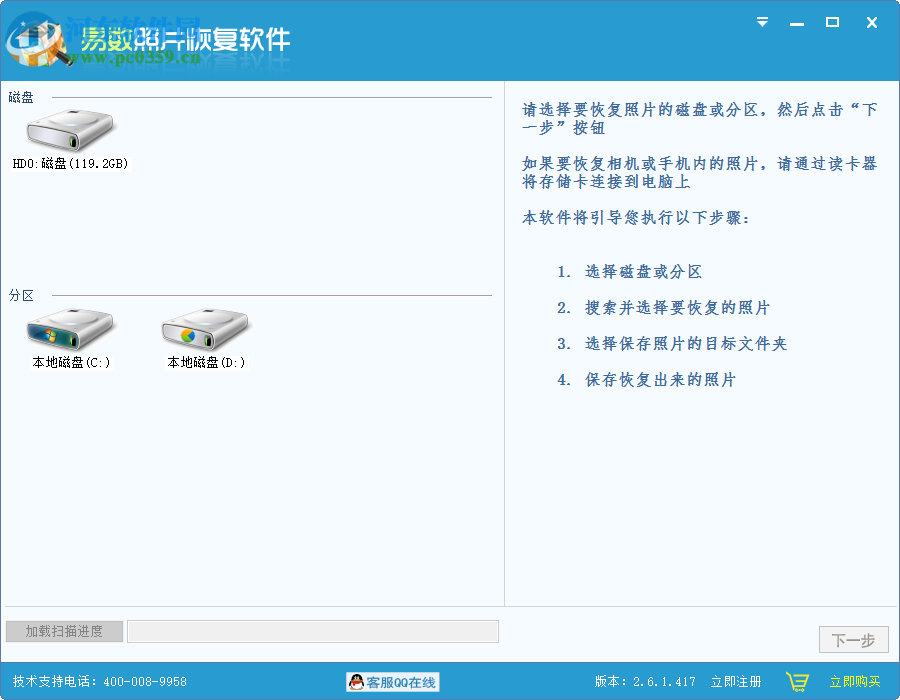
Task: Select the HD0 disk icon
Action: click(x=68, y=130)
